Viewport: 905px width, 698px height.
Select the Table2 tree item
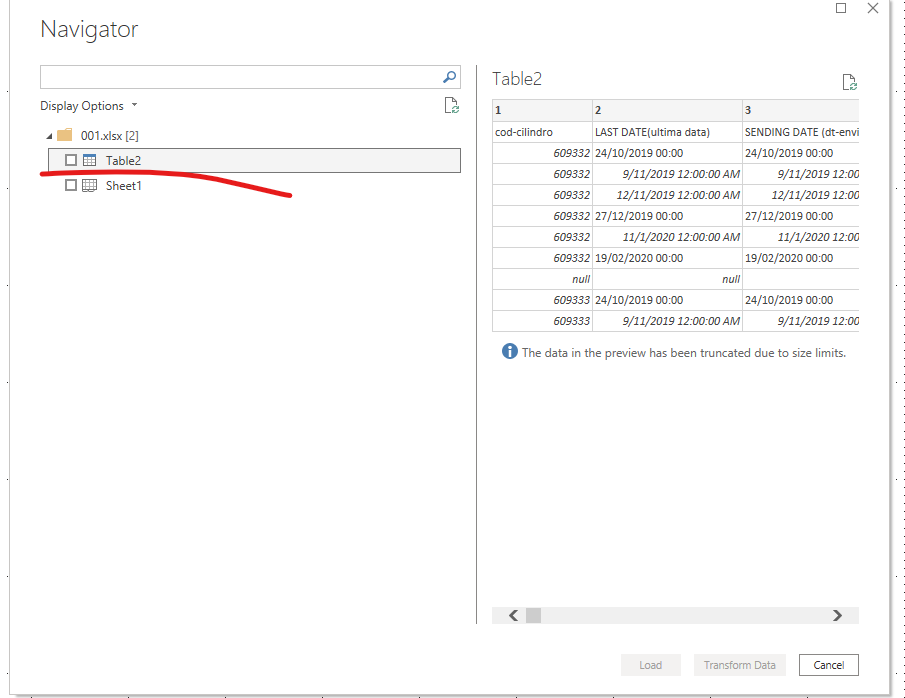[255, 160]
